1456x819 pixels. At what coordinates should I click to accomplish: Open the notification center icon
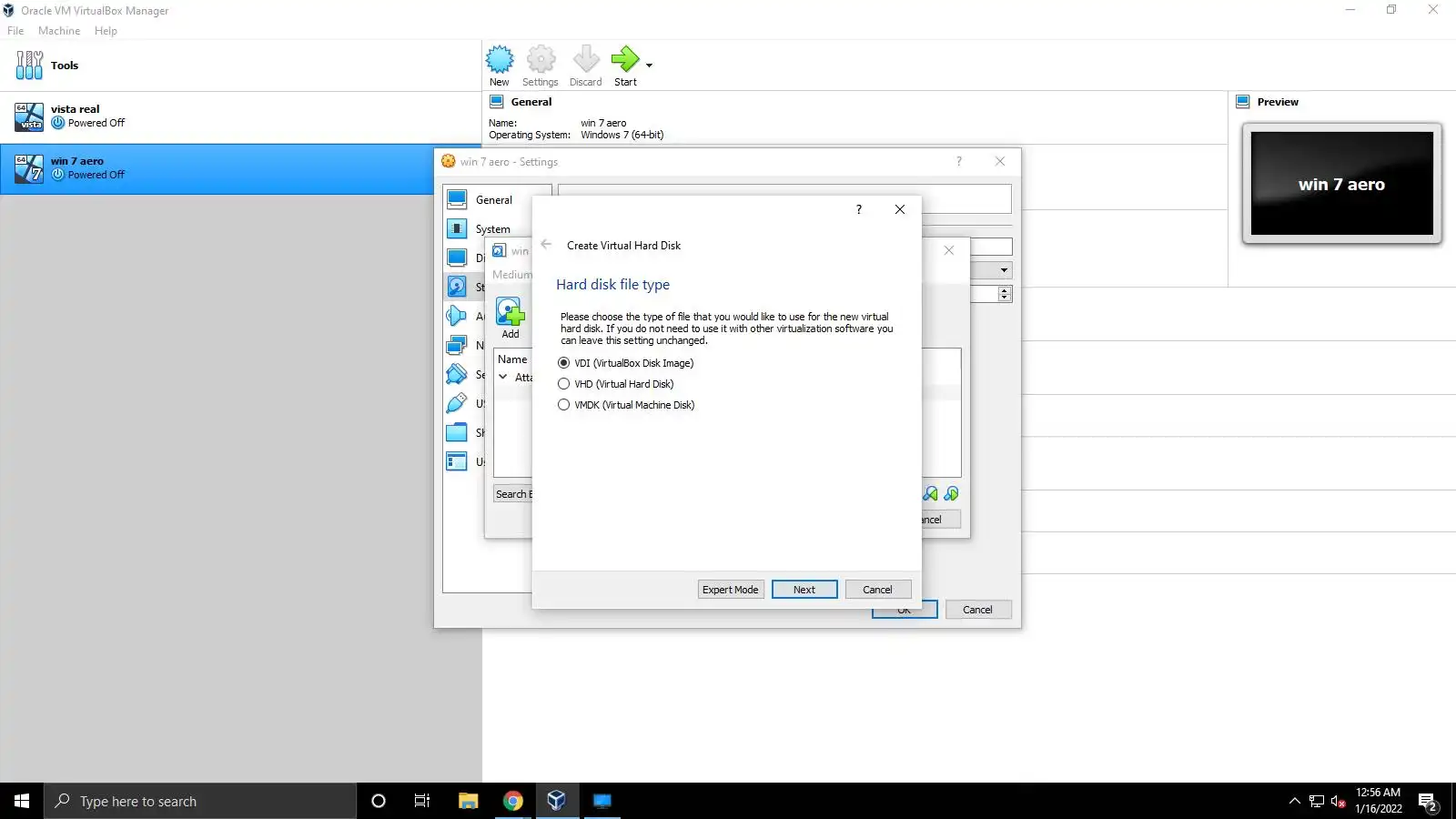pos(1428,802)
